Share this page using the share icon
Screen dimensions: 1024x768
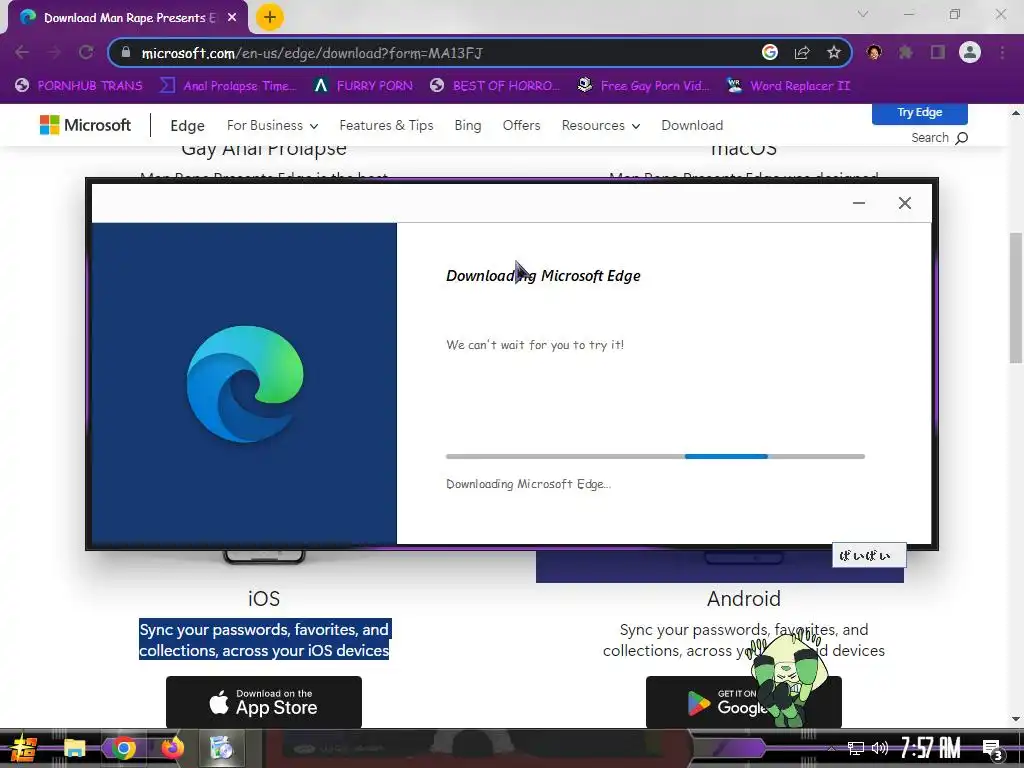click(802, 52)
